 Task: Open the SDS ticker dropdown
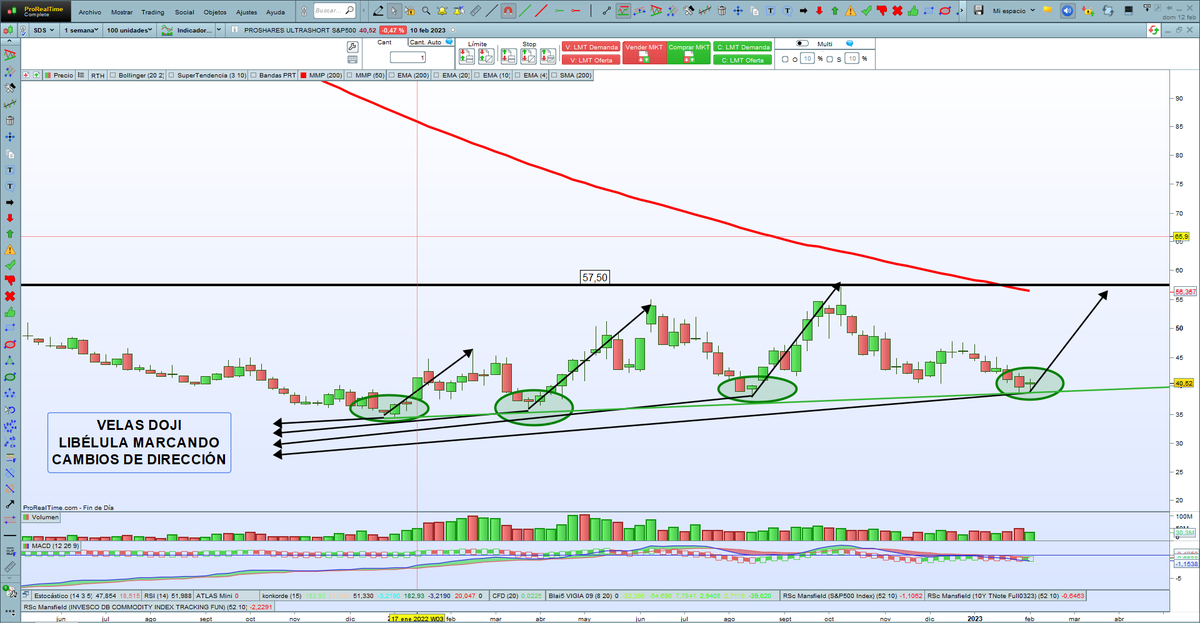click(x=42, y=30)
